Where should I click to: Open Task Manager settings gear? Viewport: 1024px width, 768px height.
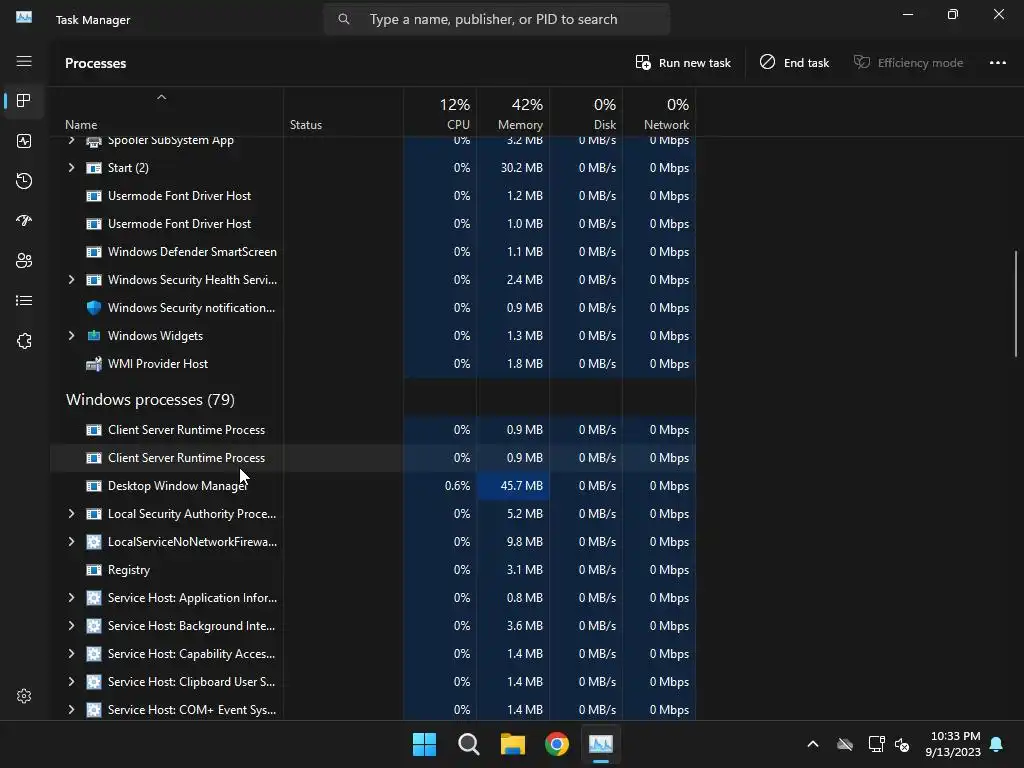[24, 696]
